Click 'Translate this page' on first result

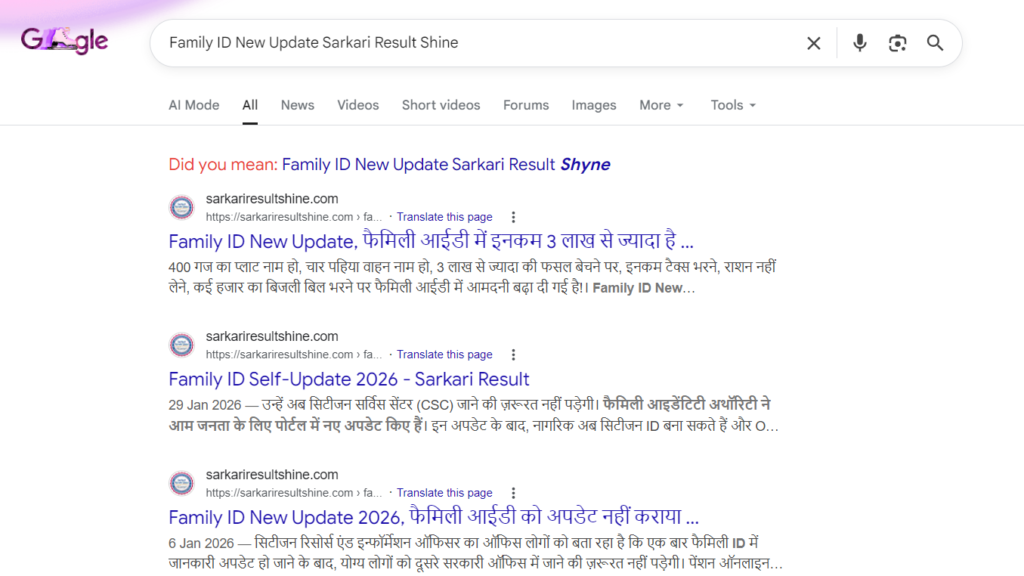coord(444,217)
